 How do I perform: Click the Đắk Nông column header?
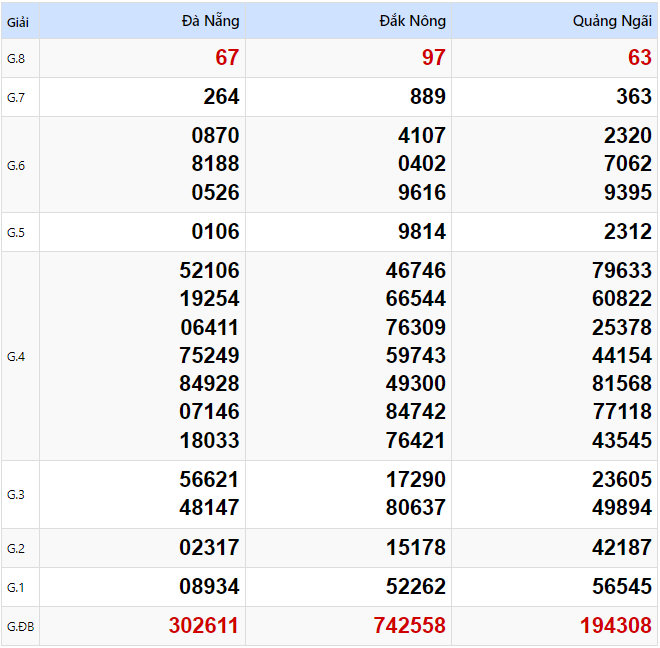click(412, 21)
